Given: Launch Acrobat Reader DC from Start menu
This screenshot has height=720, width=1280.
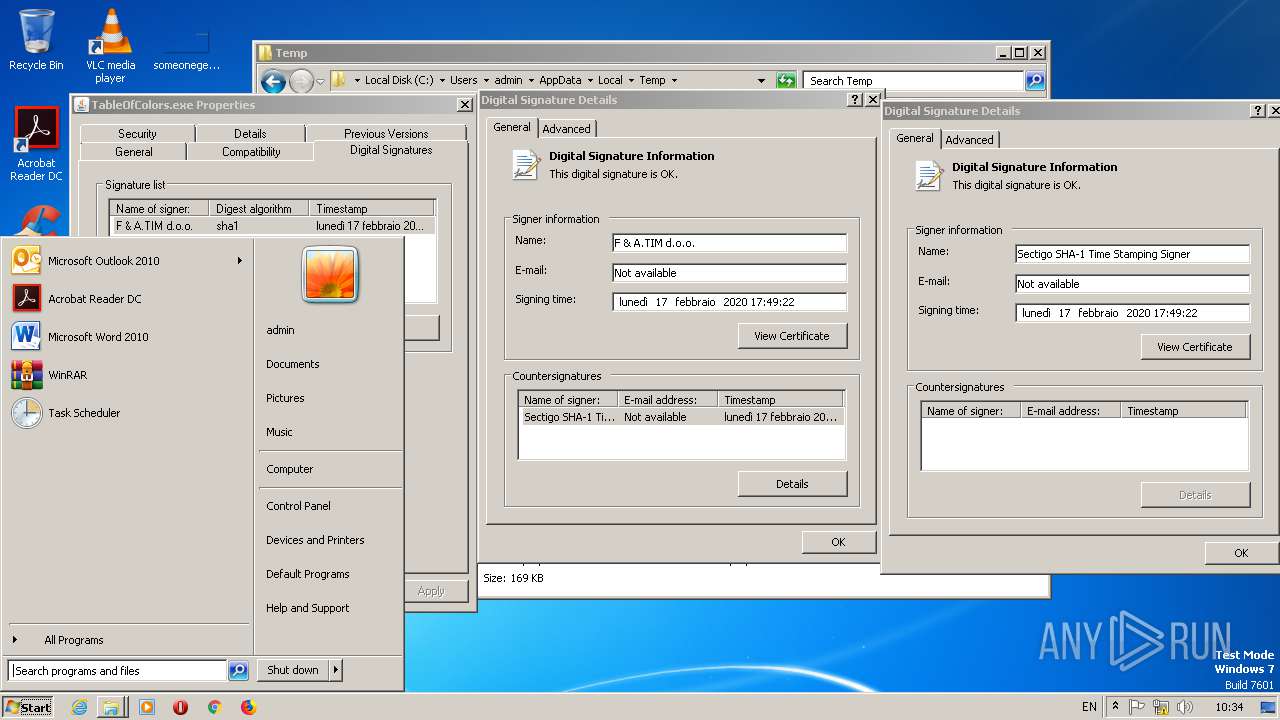Looking at the screenshot, I should click(126, 299).
